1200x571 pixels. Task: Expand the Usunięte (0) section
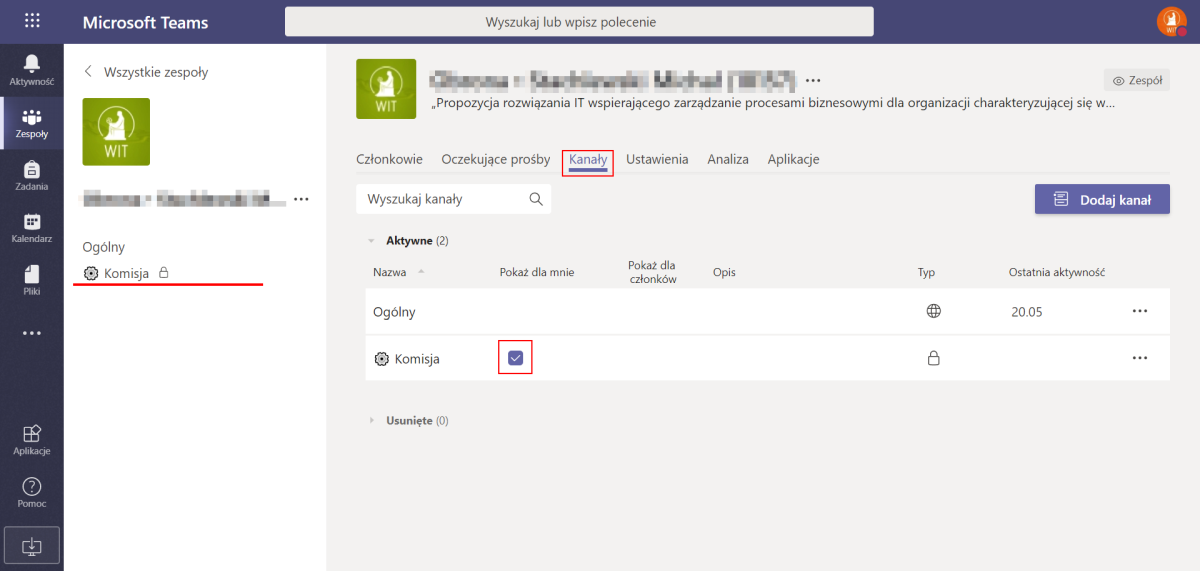click(x=372, y=421)
